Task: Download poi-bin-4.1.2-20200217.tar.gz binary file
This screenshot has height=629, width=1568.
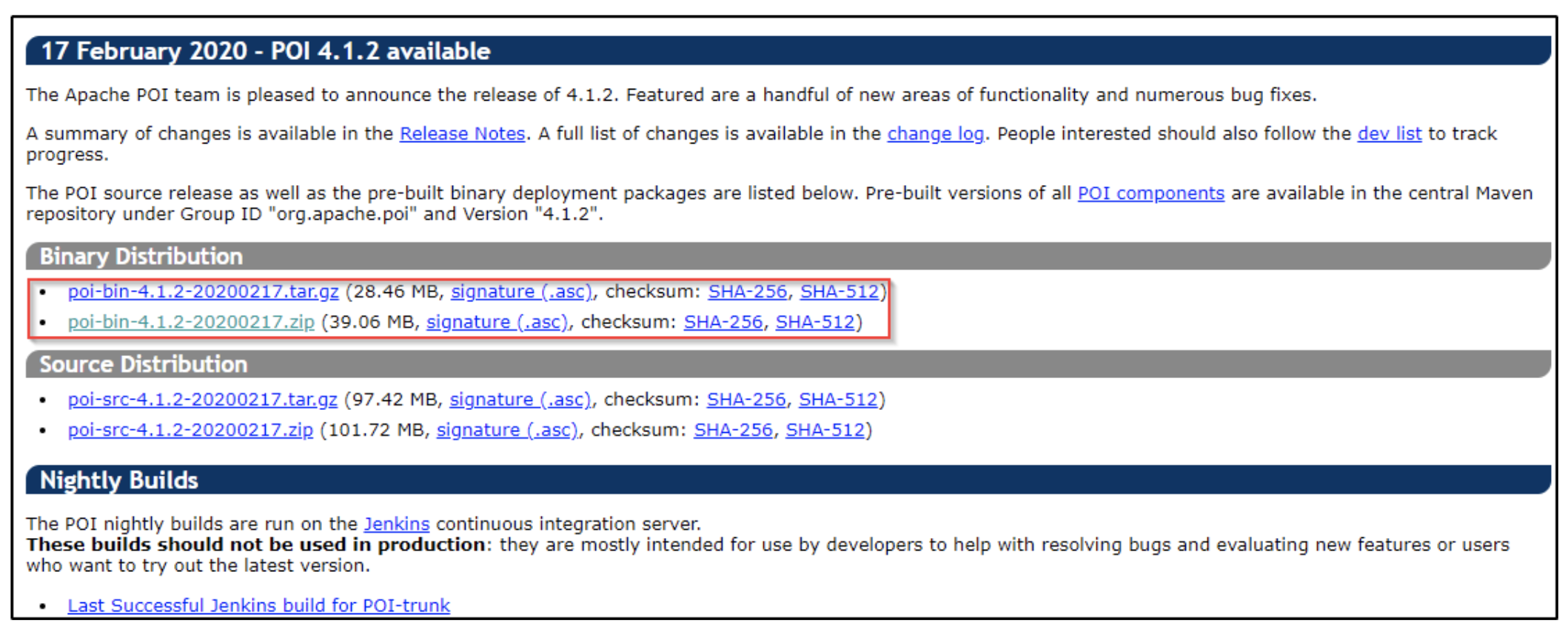Action: tap(203, 292)
